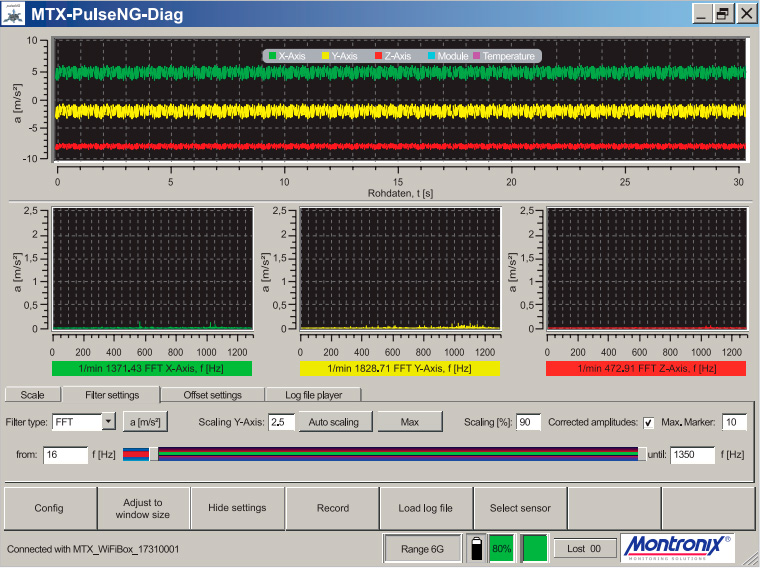Click the green connection status indicator square
This screenshot has height=568, width=760.
click(x=535, y=548)
